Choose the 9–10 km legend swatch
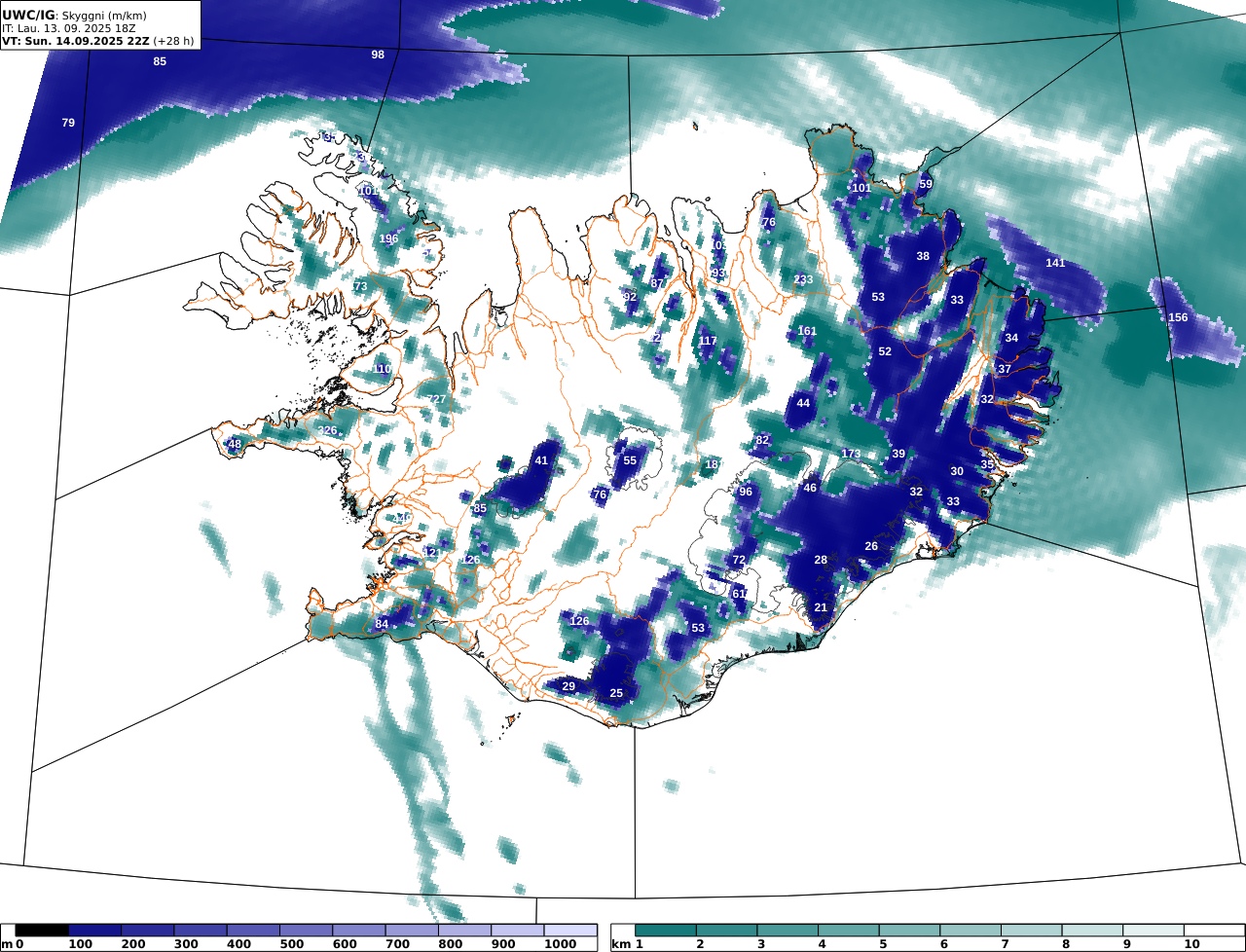This screenshot has height=952, width=1246. [1153, 931]
